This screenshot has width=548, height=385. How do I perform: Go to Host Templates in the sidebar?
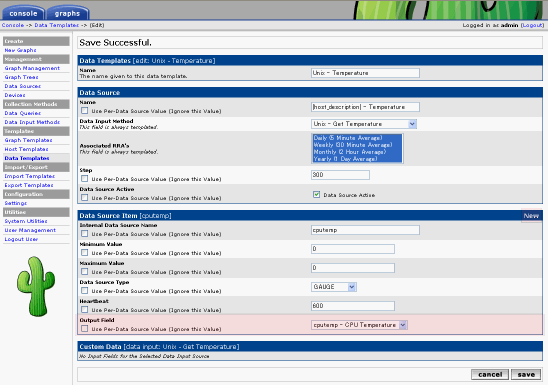click(27, 149)
